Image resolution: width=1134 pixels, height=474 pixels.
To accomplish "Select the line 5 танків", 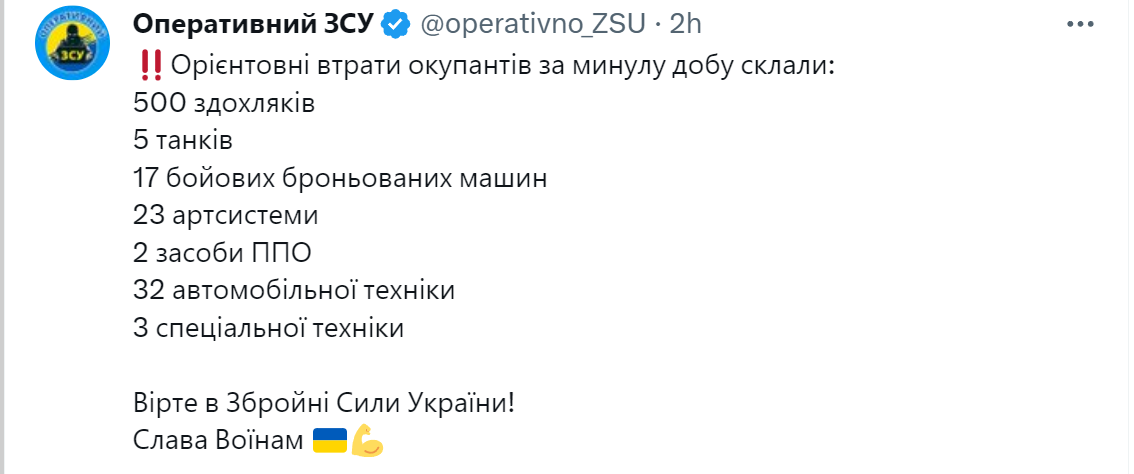I will pyautogui.click(x=183, y=142).
